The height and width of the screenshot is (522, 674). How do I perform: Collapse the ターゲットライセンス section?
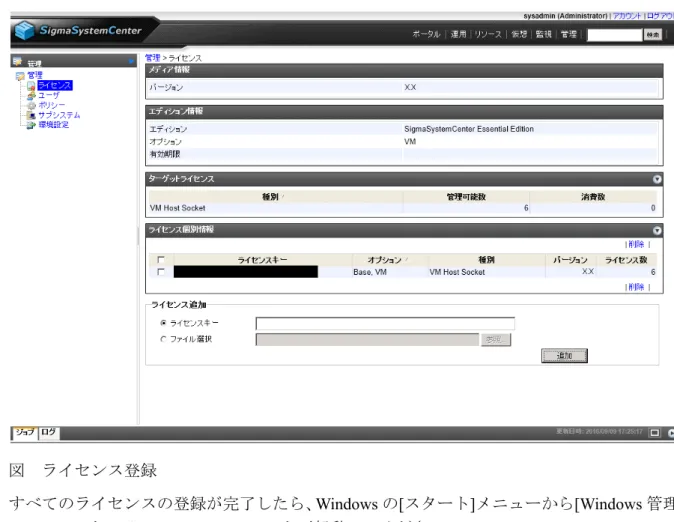[x=657, y=179]
